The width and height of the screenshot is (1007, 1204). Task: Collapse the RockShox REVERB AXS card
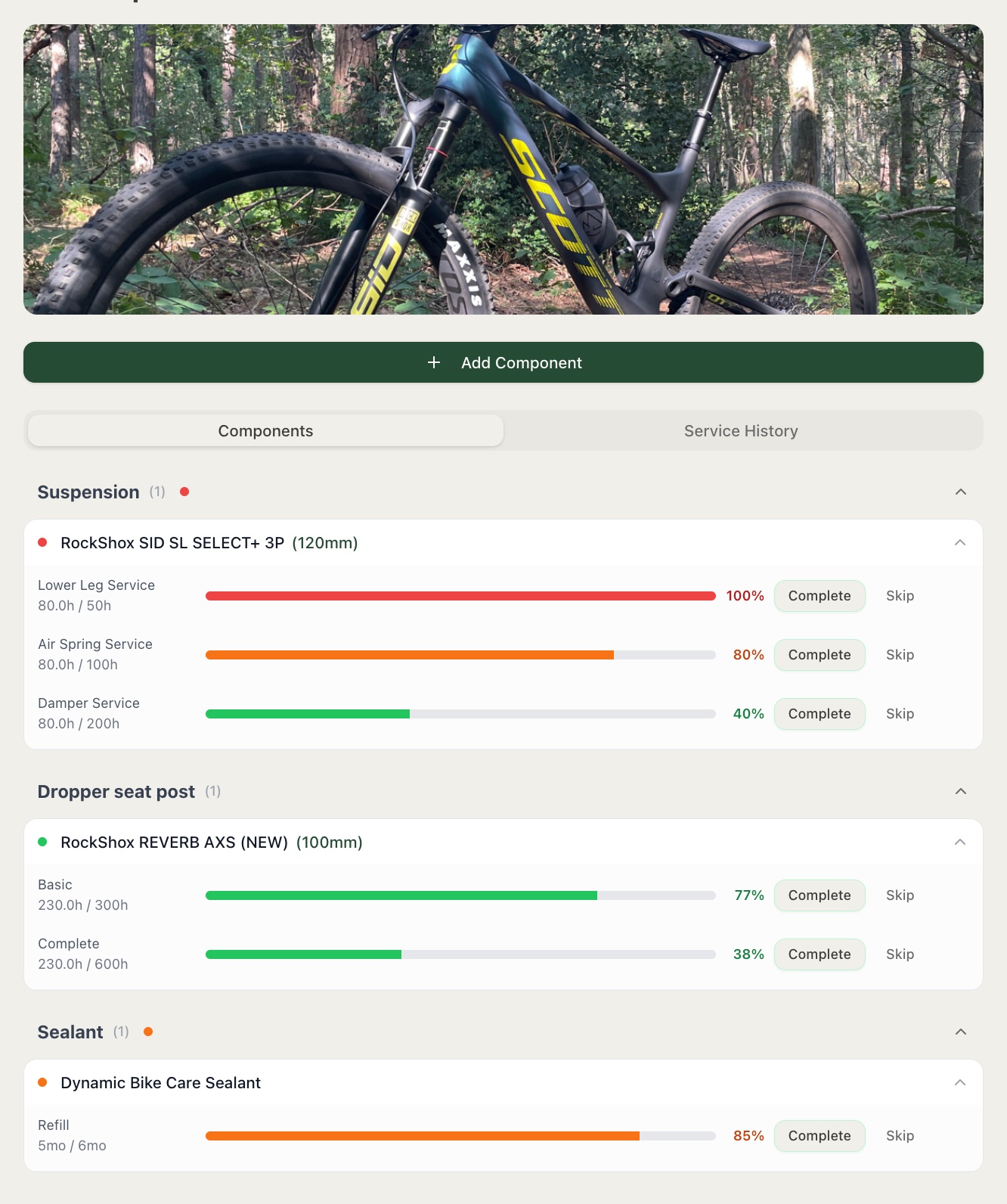(x=960, y=842)
